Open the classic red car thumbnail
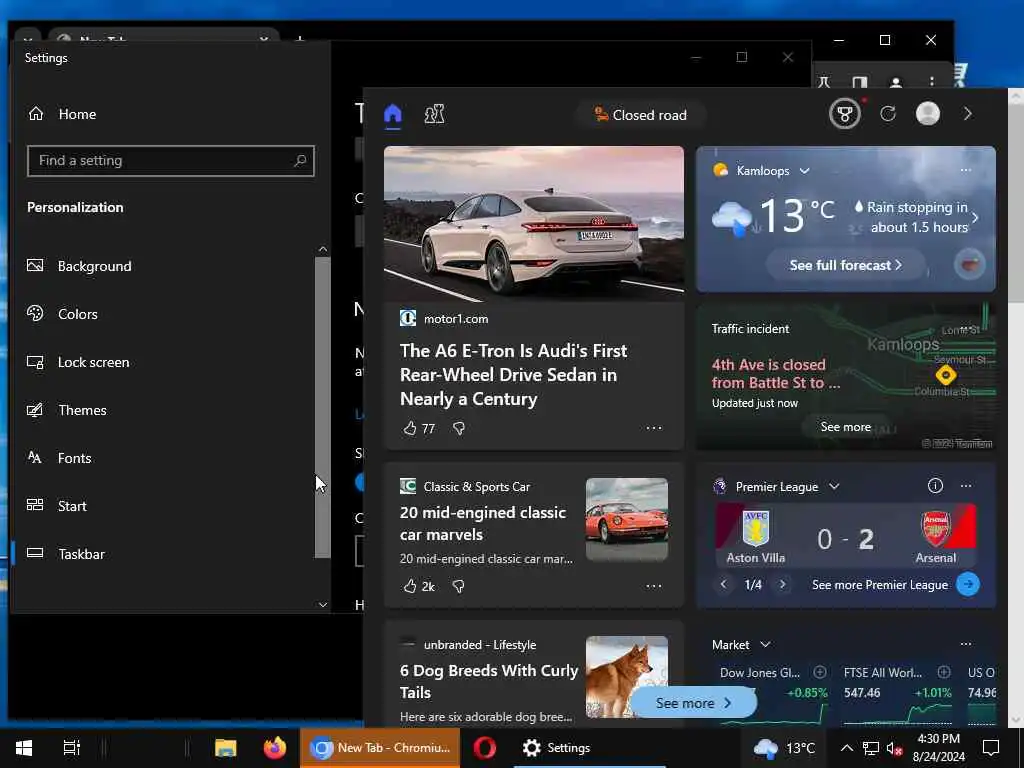 point(626,519)
